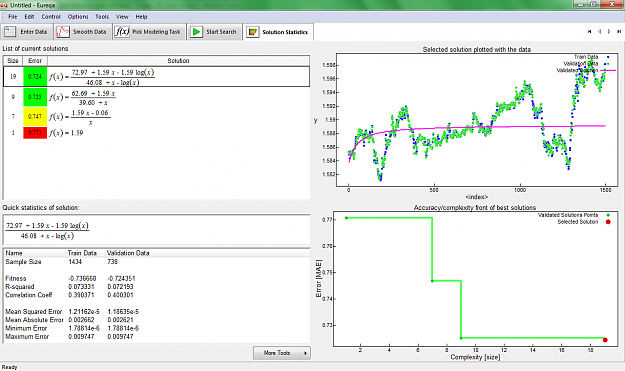
Task: Open the View menu
Action: [122, 17]
